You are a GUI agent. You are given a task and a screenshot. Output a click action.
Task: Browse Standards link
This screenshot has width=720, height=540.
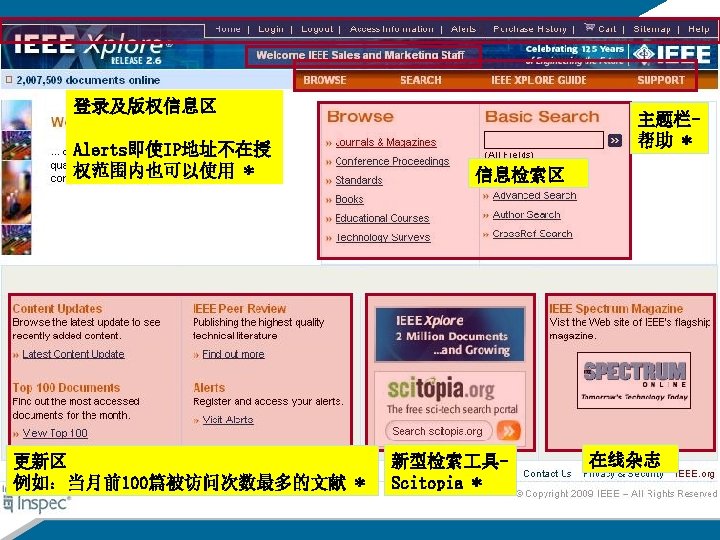click(x=359, y=180)
